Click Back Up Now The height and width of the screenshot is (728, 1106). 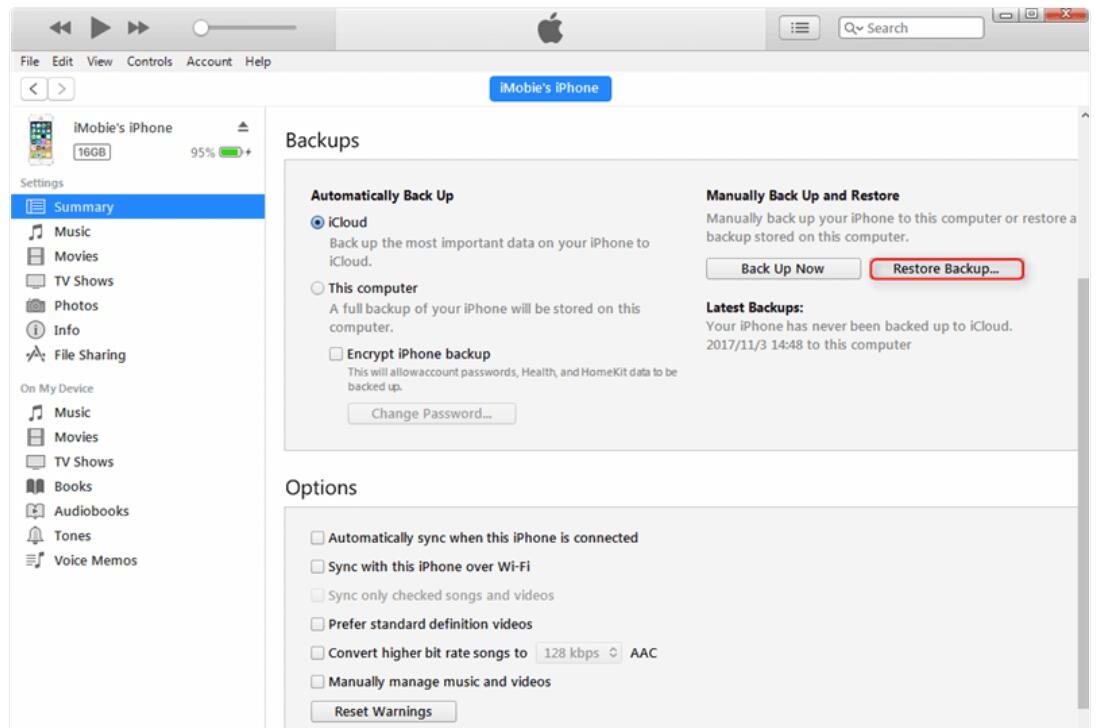pyautogui.click(x=783, y=269)
